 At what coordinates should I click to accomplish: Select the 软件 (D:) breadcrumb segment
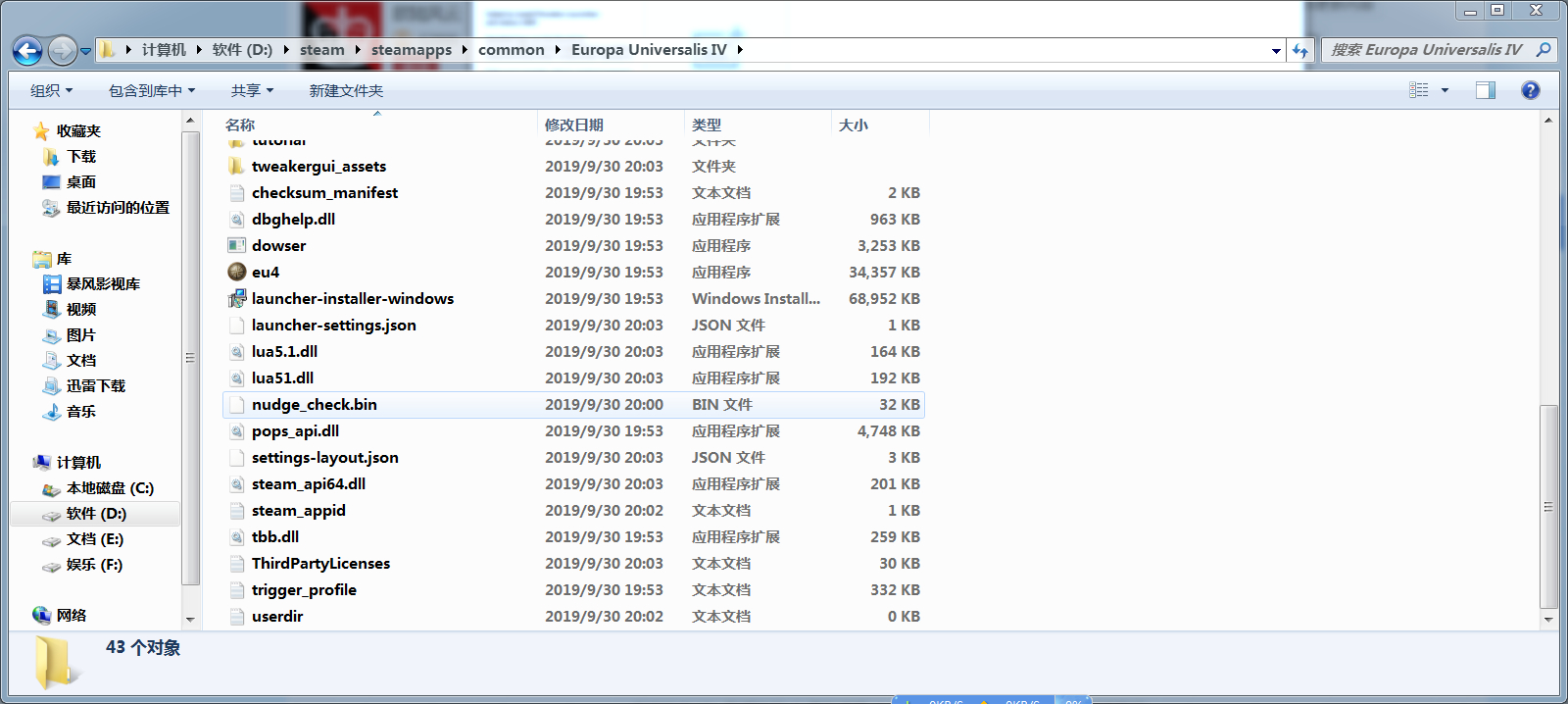tap(242, 50)
